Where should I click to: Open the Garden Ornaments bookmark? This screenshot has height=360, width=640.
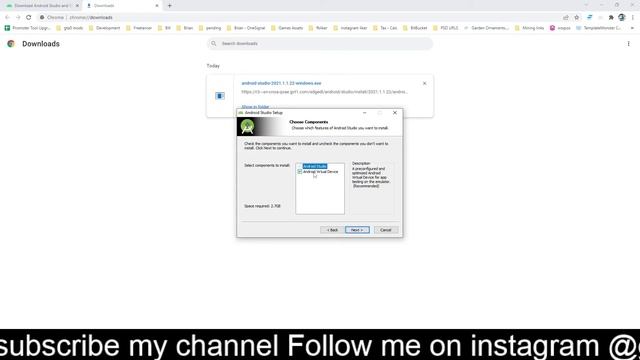[487, 28]
